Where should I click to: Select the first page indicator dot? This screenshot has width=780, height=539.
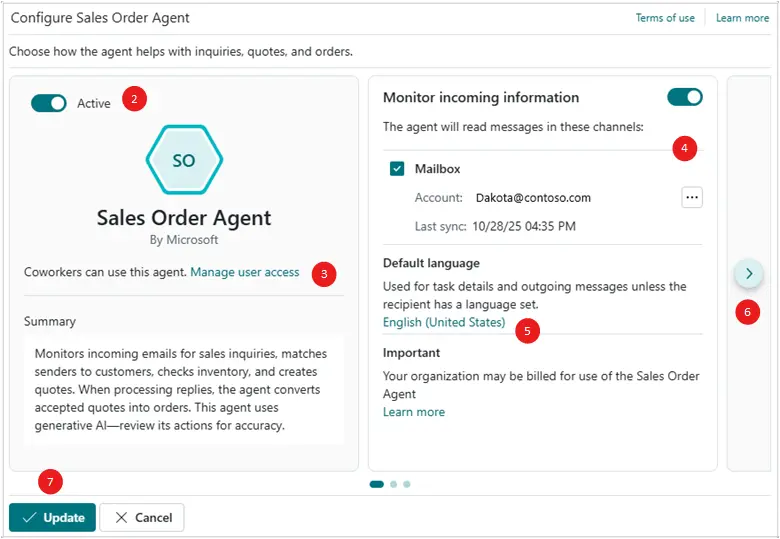point(377,484)
